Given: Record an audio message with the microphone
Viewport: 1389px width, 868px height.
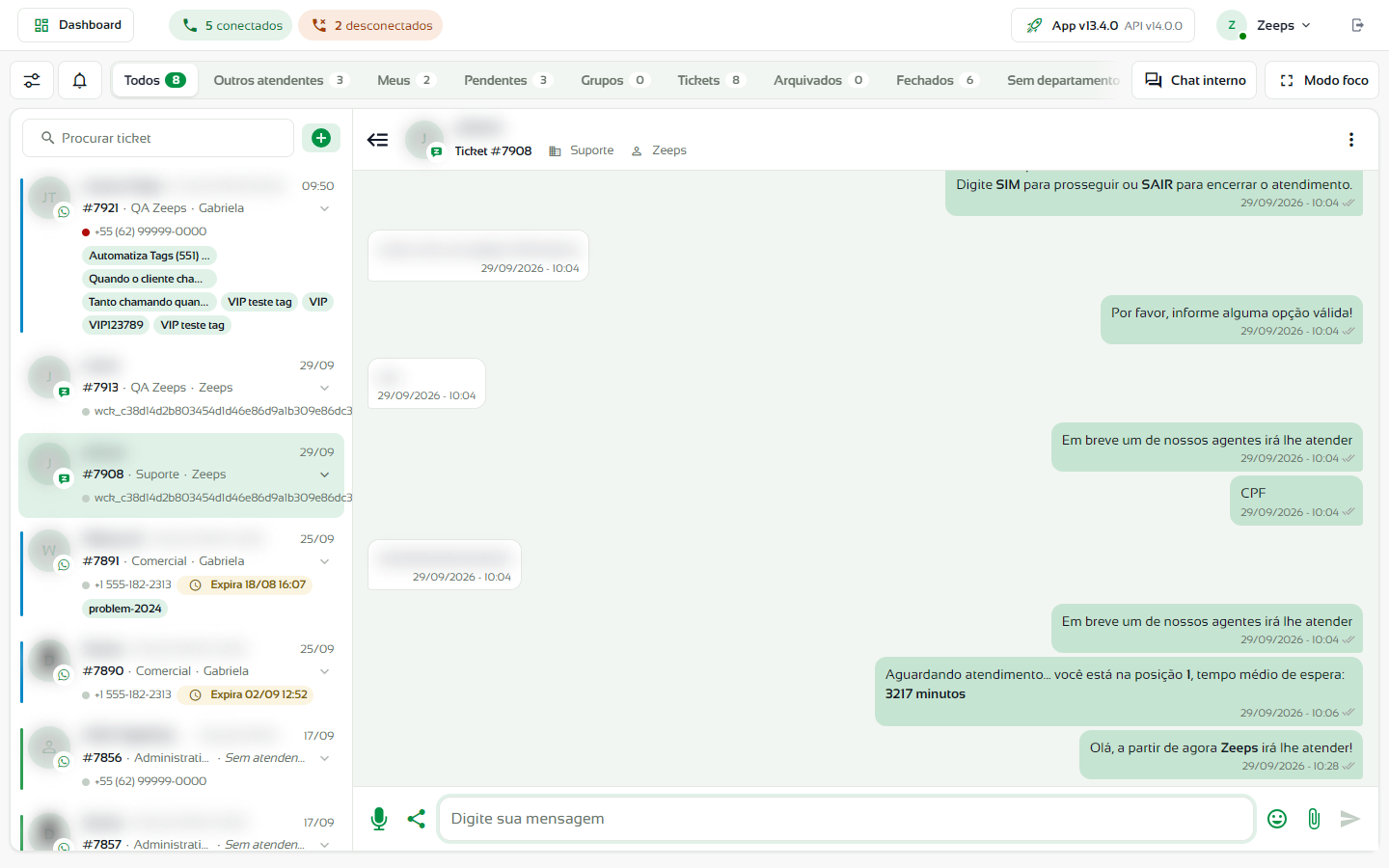Looking at the screenshot, I should (x=379, y=819).
